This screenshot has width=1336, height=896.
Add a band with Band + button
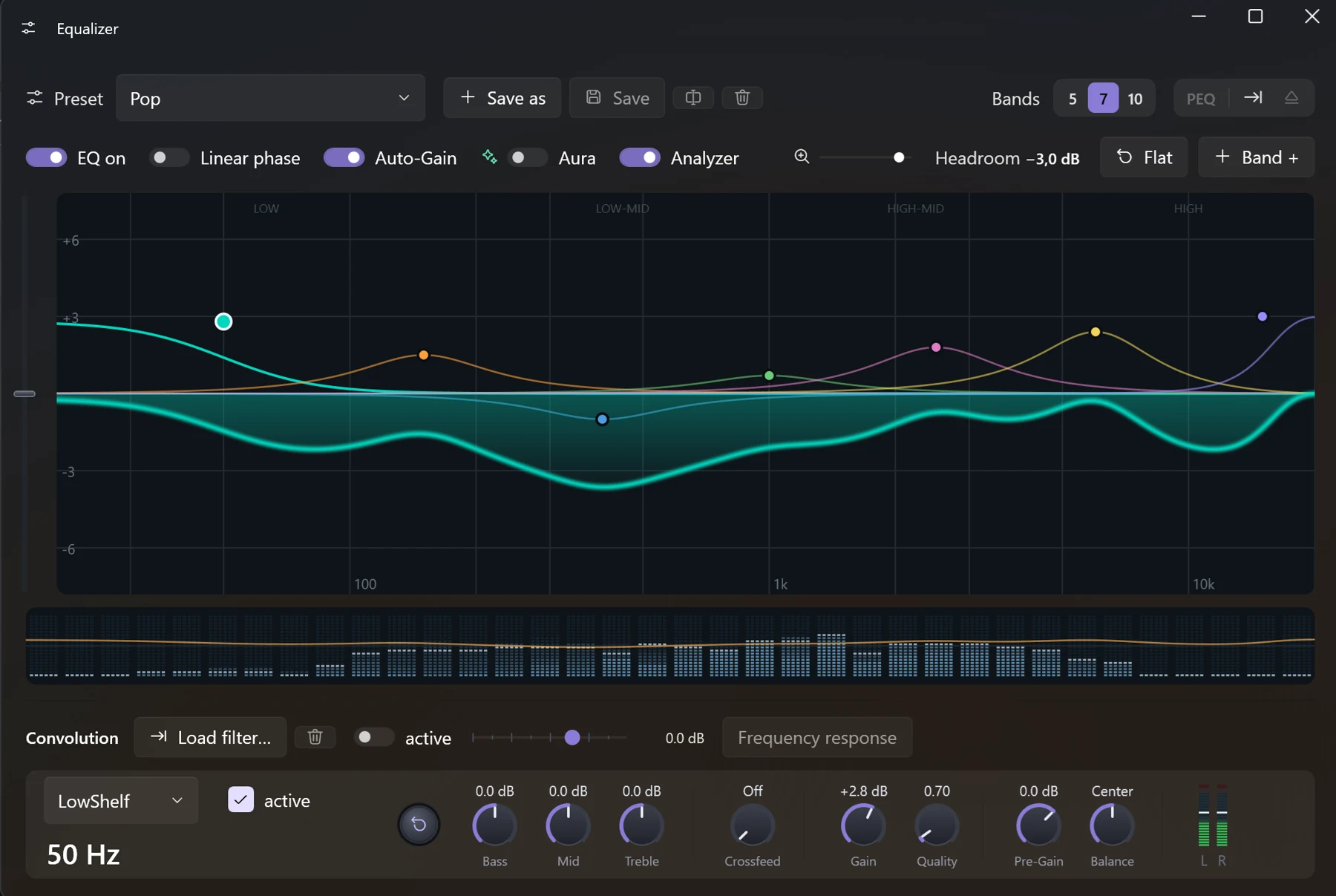[x=1257, y=157]
